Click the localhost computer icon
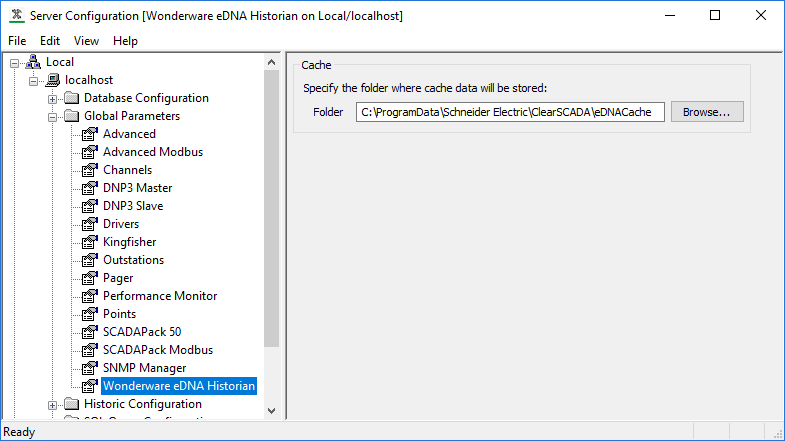This screenshot has height=441, width=785. 52,80
